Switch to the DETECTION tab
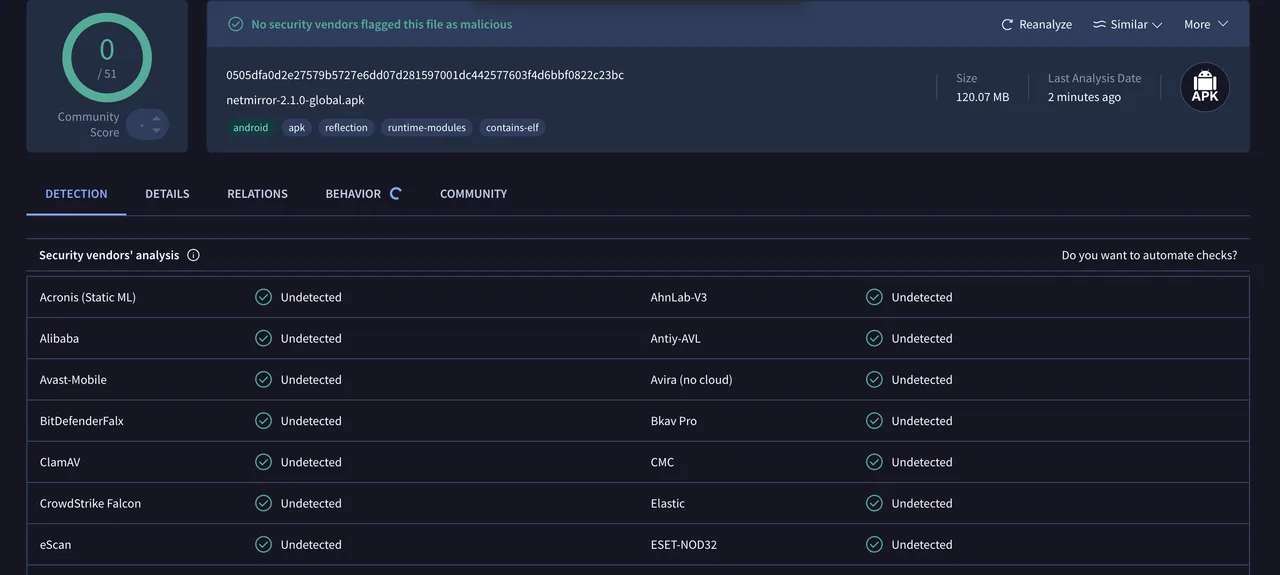Image resolution: width=1280 pixels, height=575 pixels. coord(76,194)
